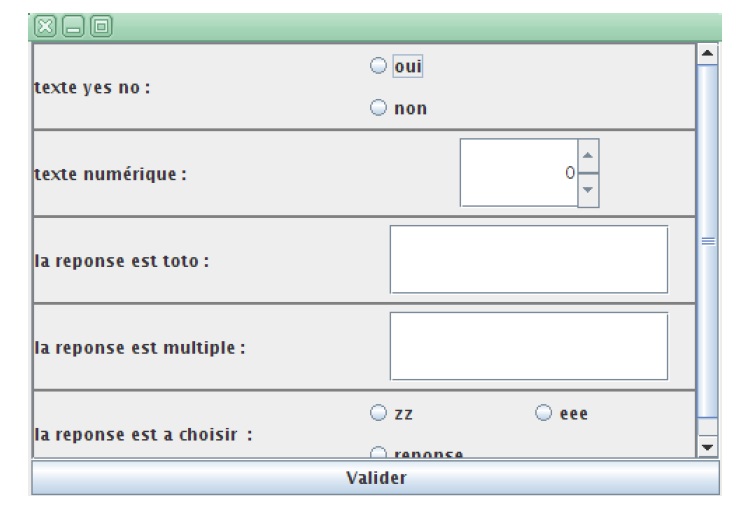Choose the 'zz' radio option
736x513 pixels.
point(378,412)
